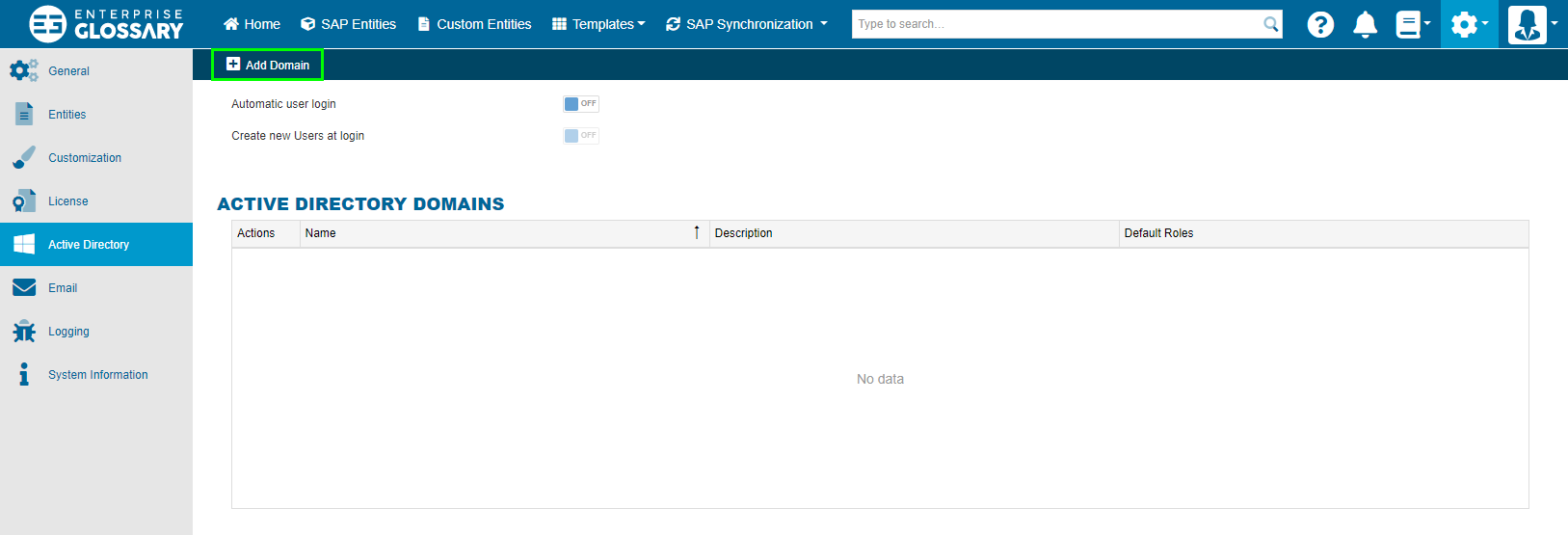
Task: Click the help question mark icon
Action: pyautogui.click(x=1320, y=24)
